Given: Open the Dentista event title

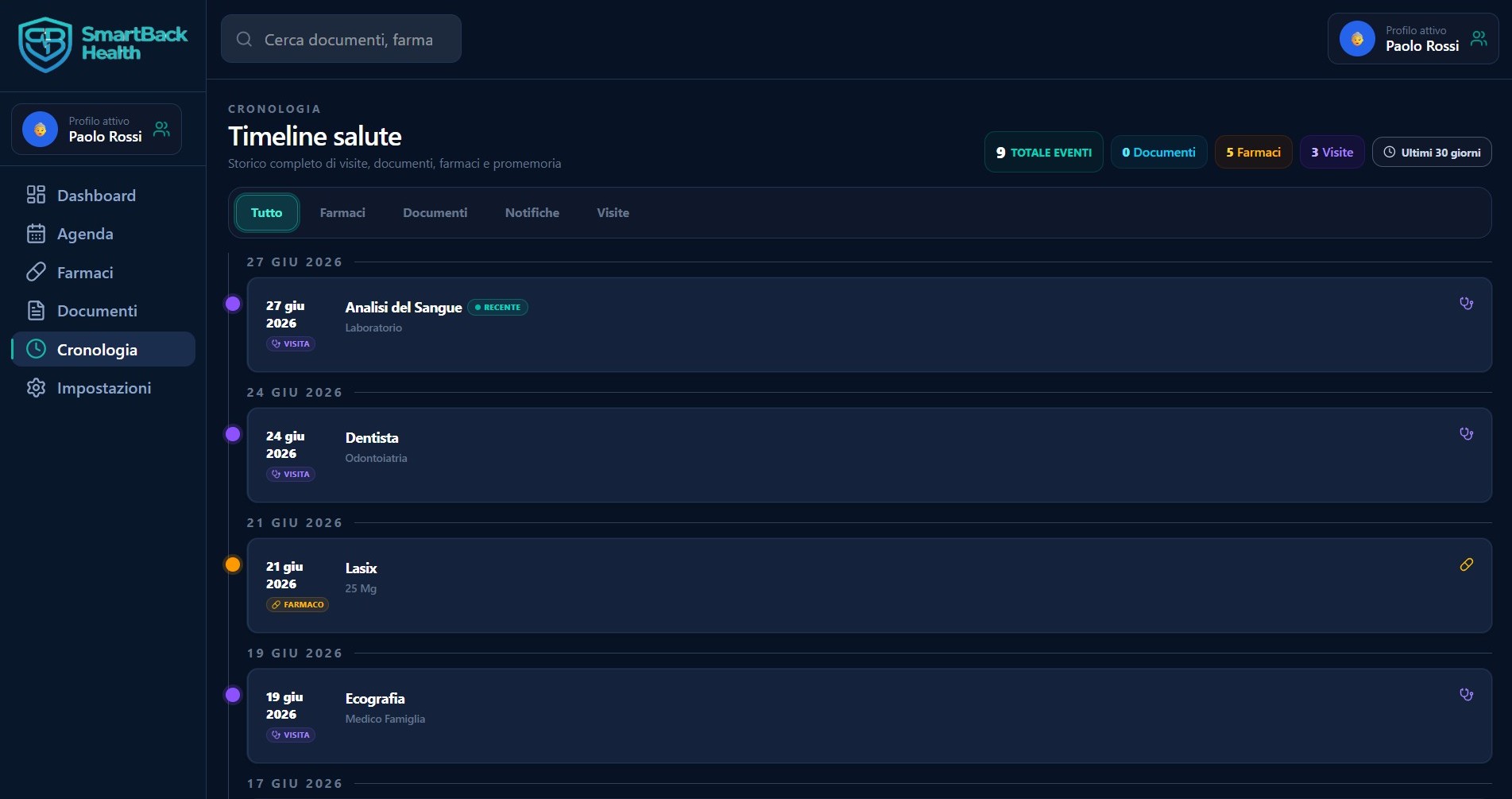Looking at the screenshot, I should (372, 437).
